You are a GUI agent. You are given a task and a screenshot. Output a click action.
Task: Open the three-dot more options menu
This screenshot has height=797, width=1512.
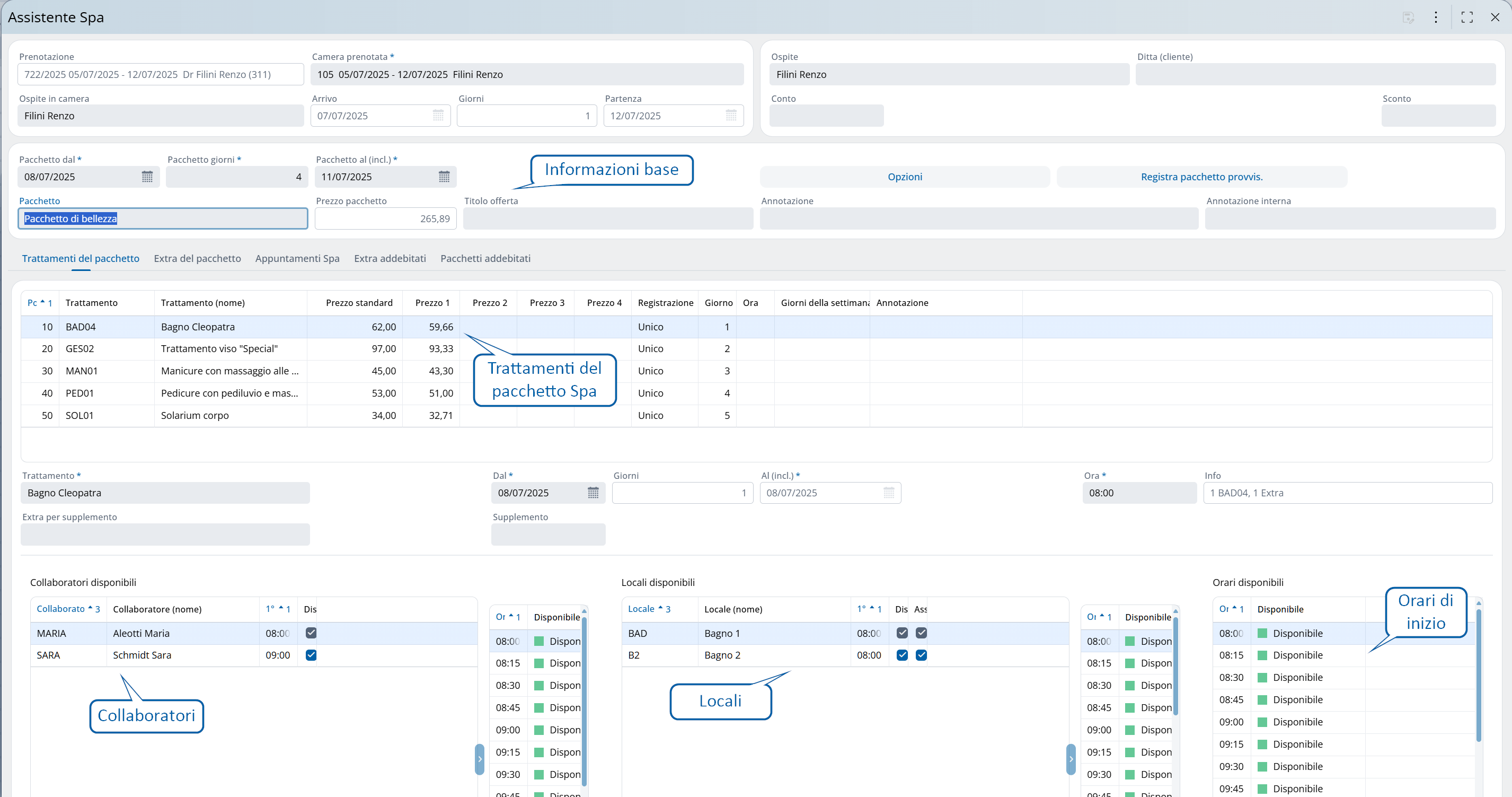click(x=1436, y=17)
